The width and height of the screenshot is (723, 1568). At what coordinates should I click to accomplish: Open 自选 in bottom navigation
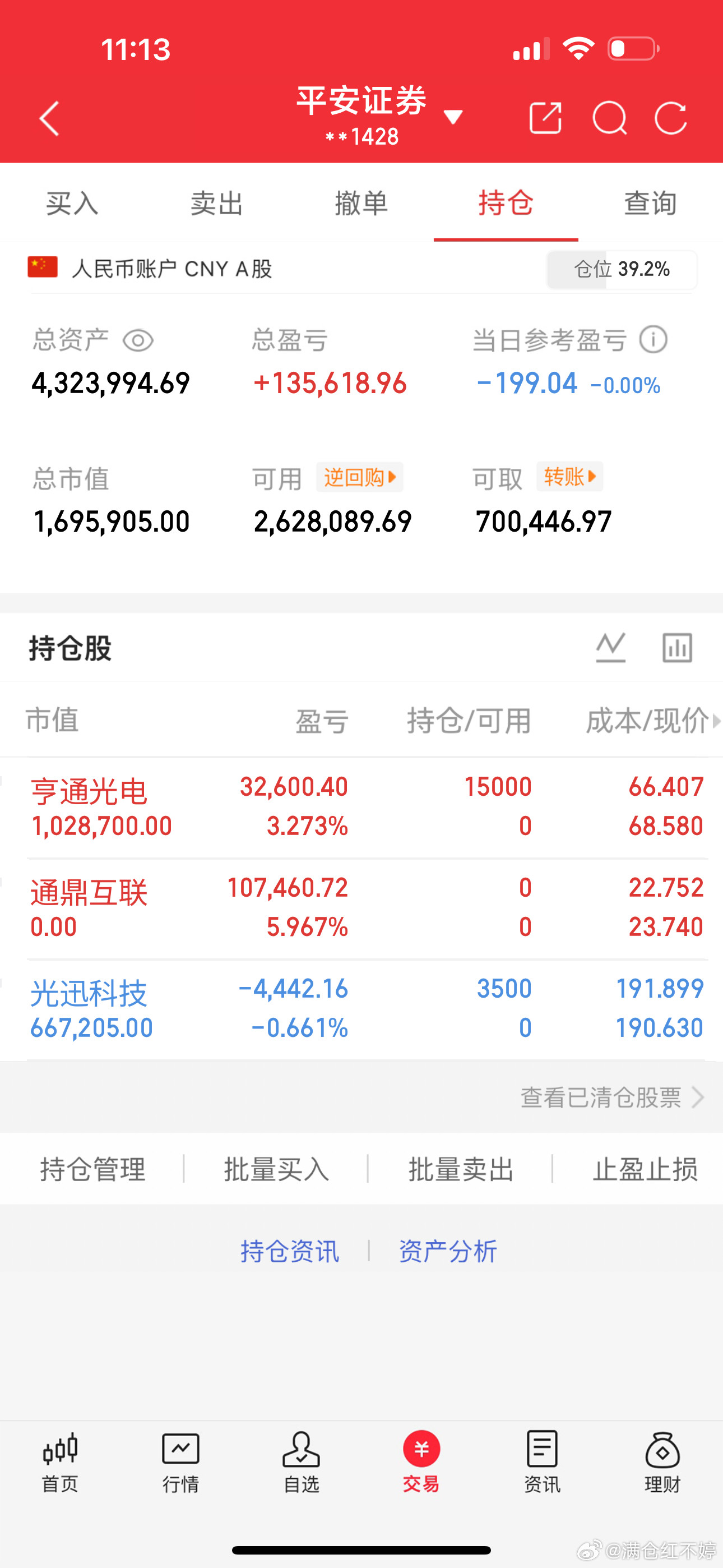(x=302, y=1463)
